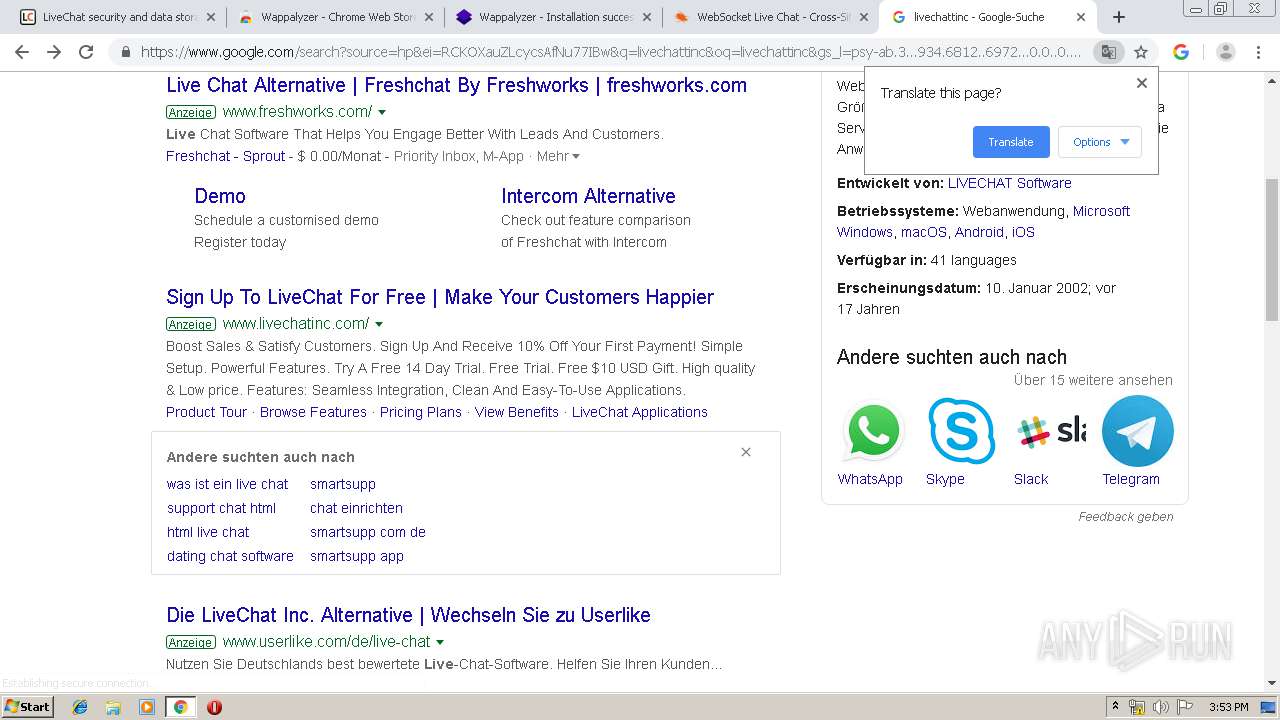Screen dimensions: 1280x720
Task: Click 'Über 15 weitere ansehen' link
Action: [x=1093, y=380]
